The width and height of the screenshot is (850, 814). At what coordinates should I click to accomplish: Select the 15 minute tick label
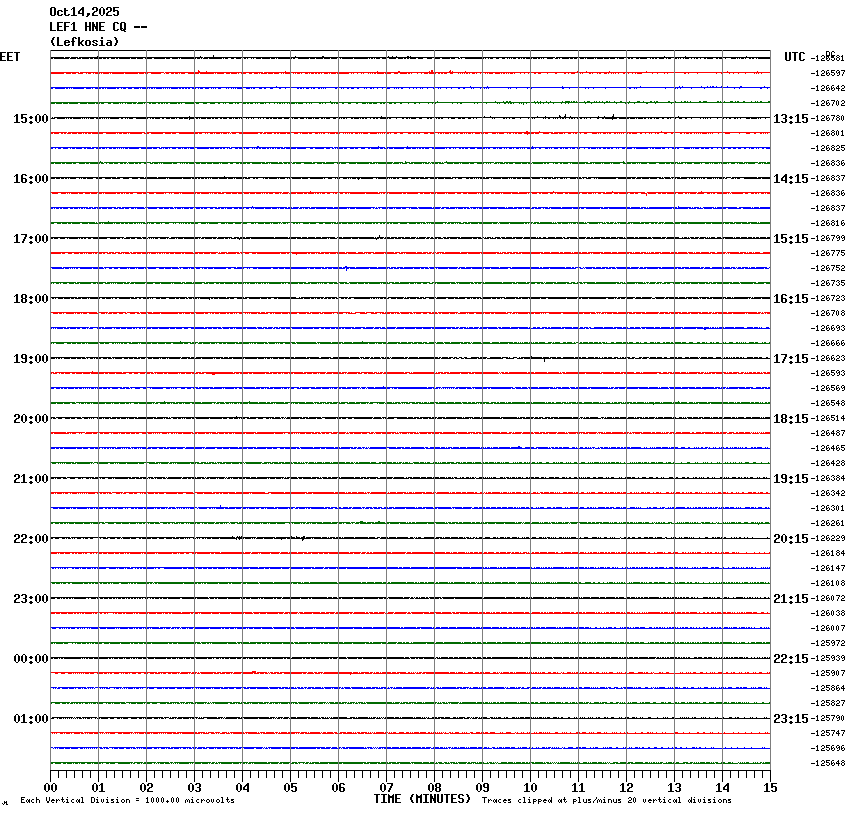pos(770,787)
